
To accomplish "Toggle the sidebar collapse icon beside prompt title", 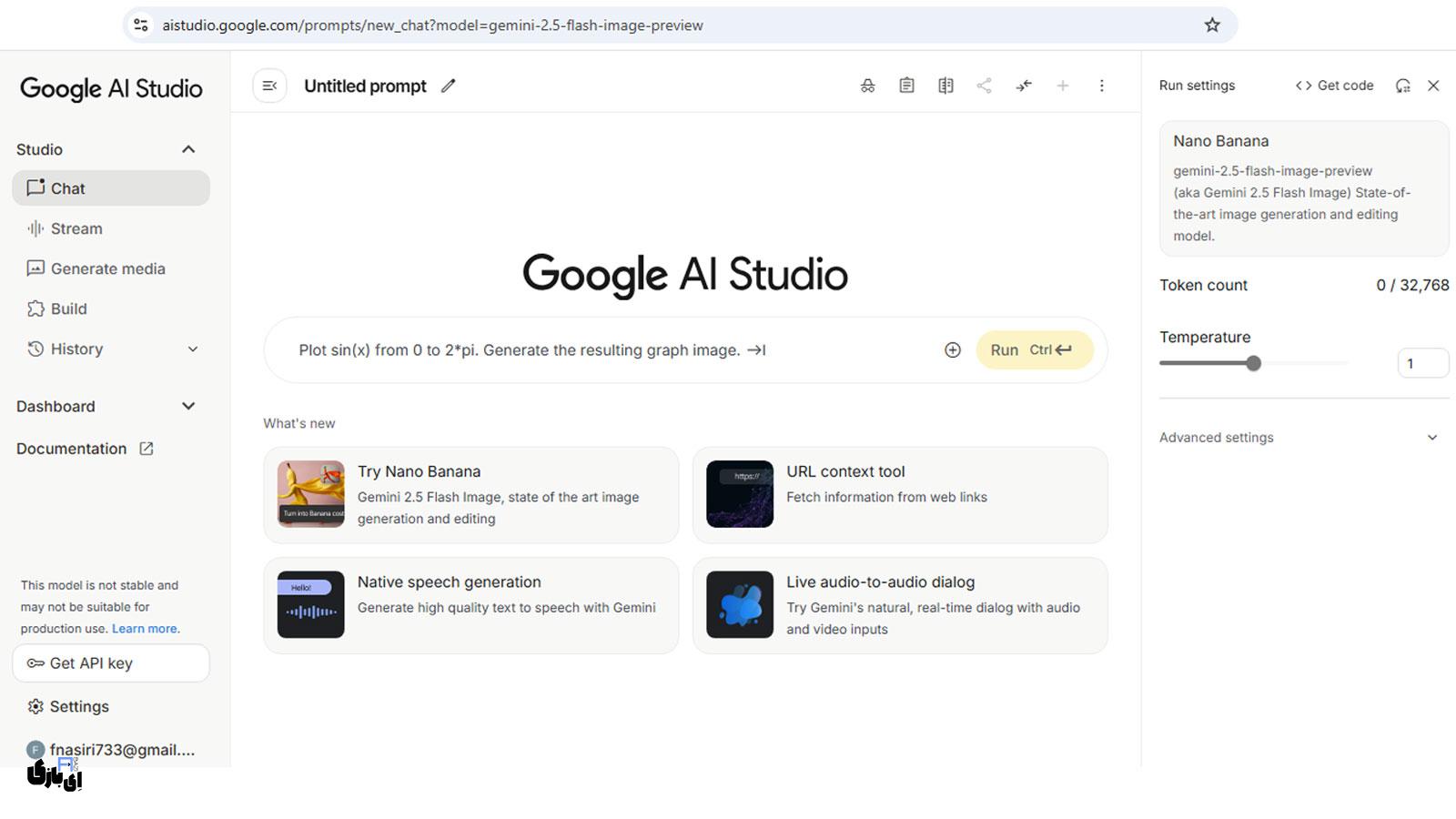I will (269, 86).
